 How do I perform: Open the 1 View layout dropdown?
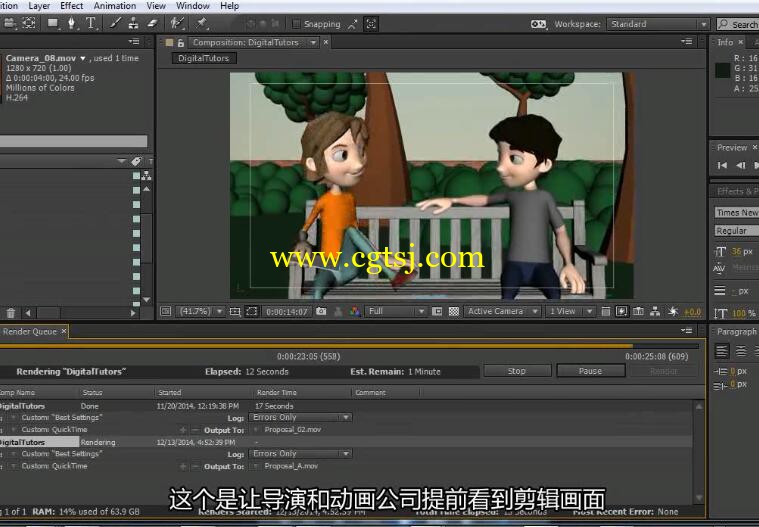(570, 311)
